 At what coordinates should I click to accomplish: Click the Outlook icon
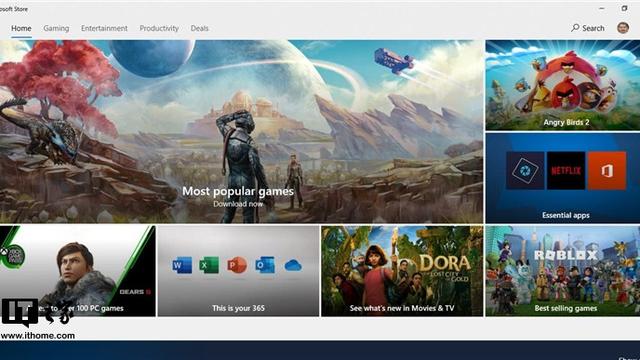point(264,265)
